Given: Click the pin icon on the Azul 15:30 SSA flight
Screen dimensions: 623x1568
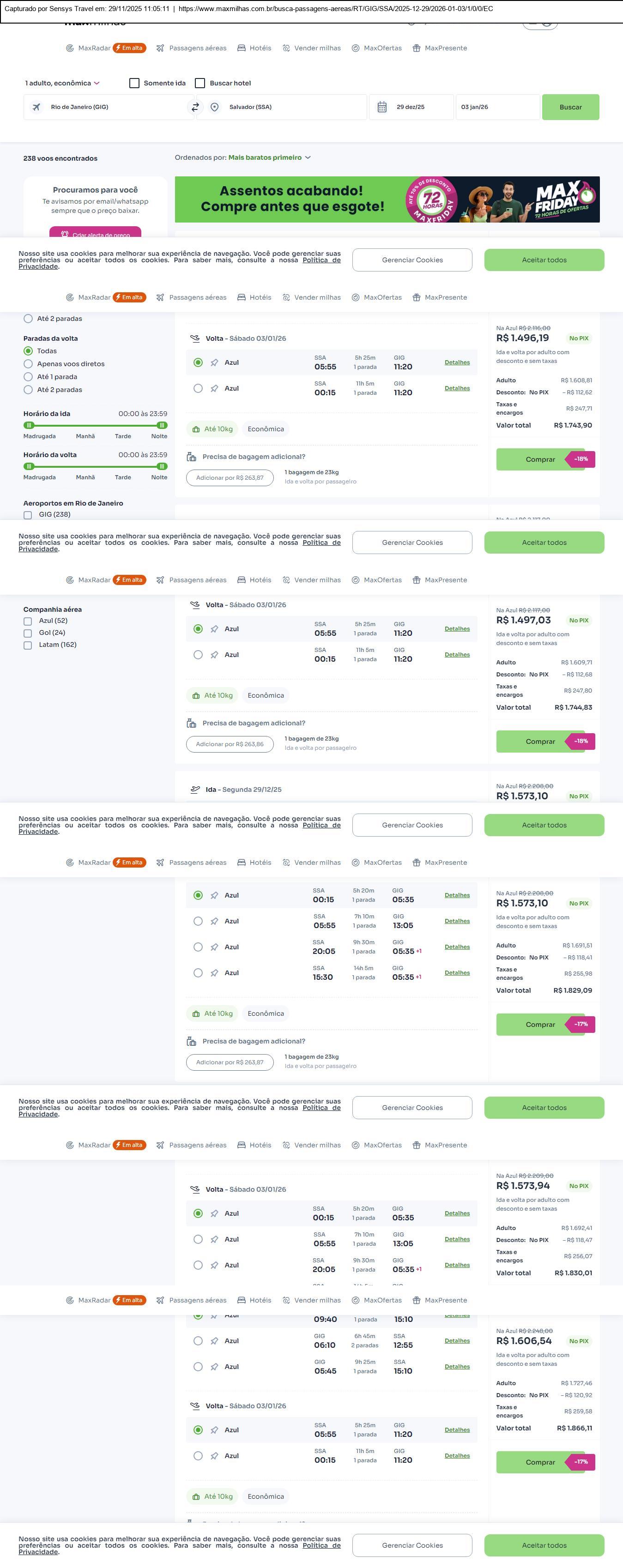Looking at the screenshot, I should (214, 973).
